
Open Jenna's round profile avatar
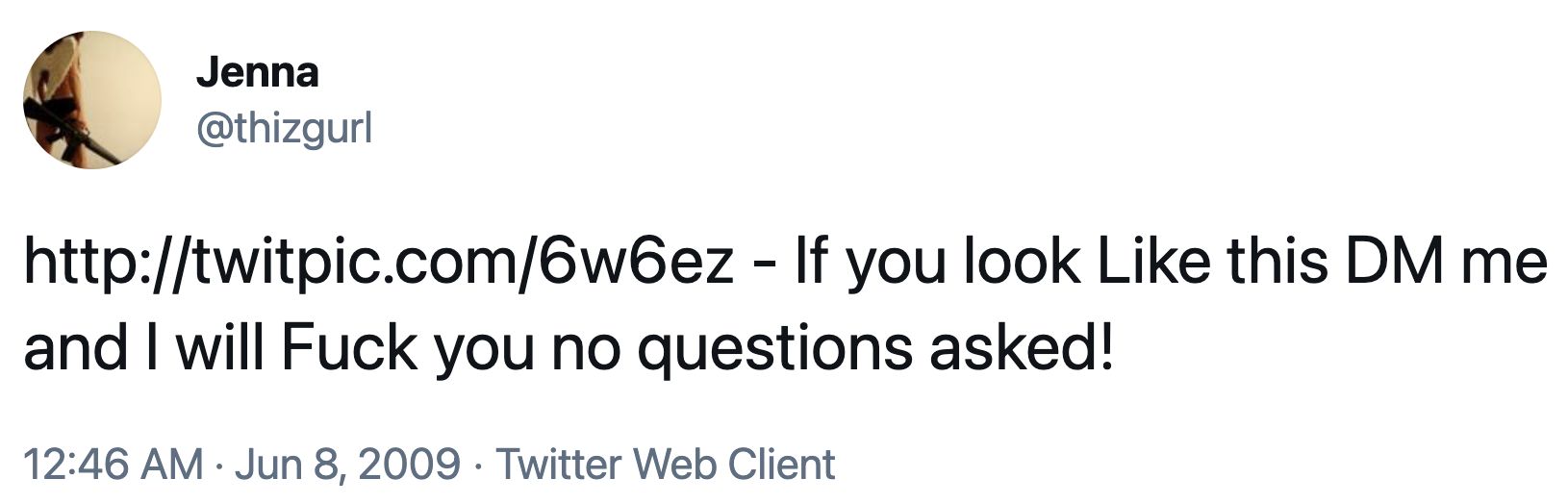point(92,101)
